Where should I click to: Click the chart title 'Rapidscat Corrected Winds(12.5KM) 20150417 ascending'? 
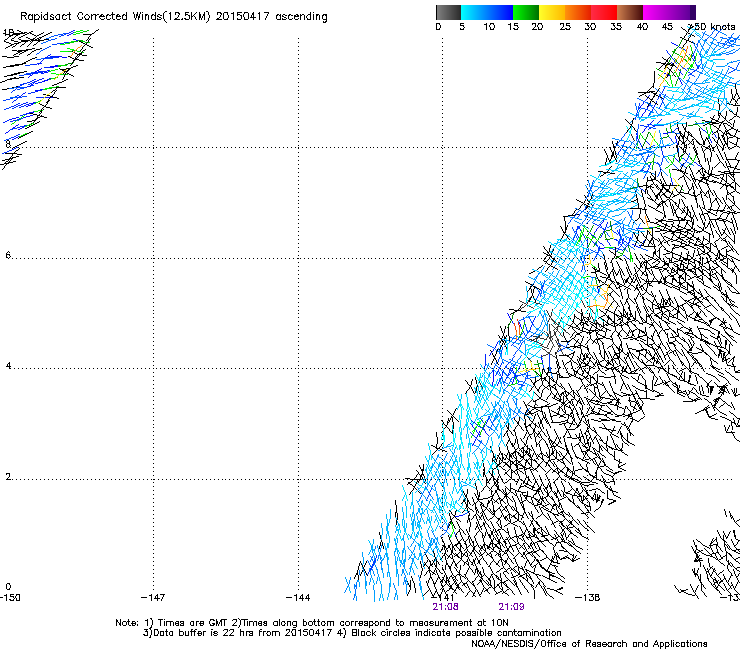click(174, 17)
